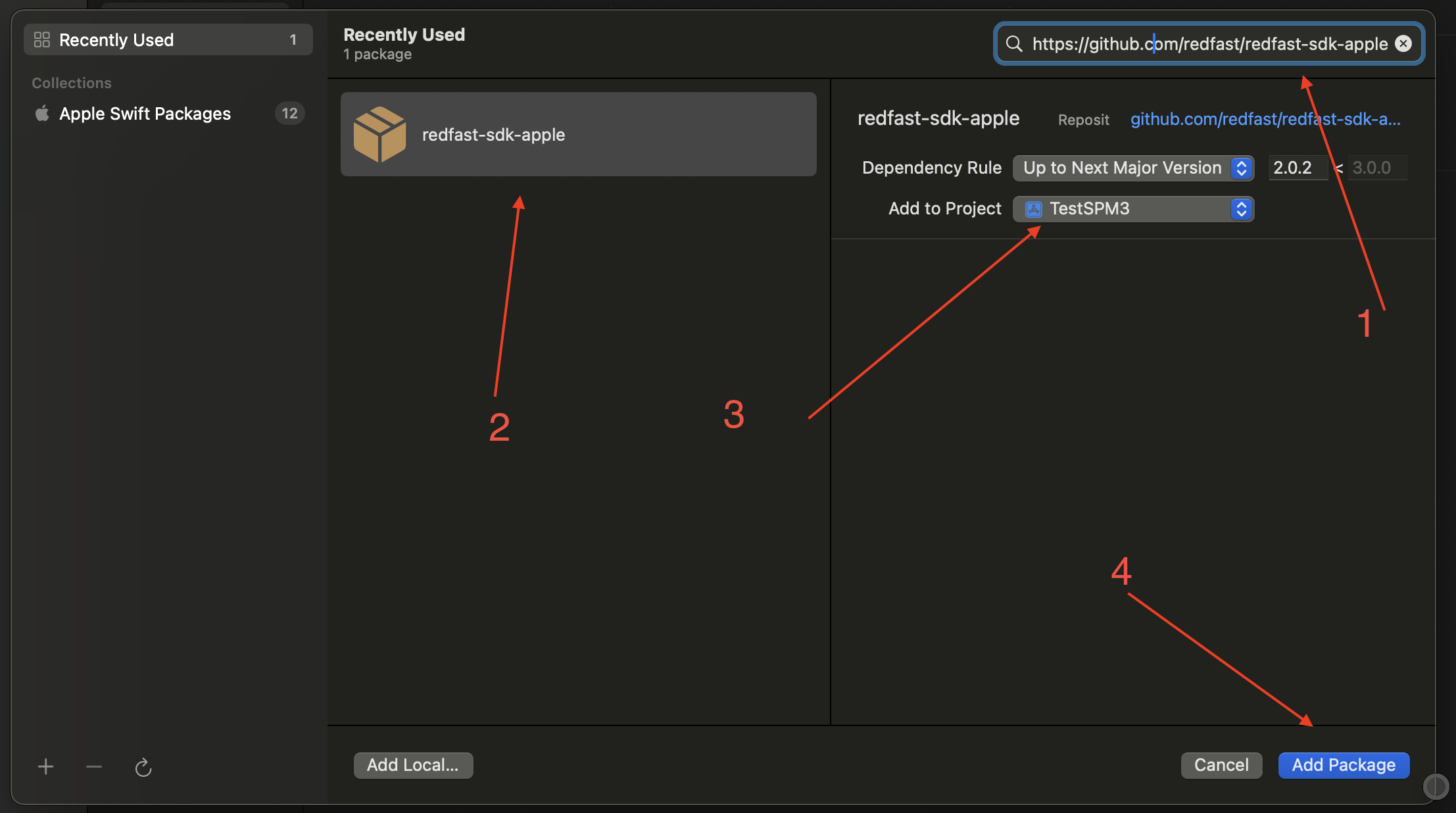The width and height of the screenshot is (1456, 813).
Task: Open the github.com/redfast repository link
Action: point(1265,119)
